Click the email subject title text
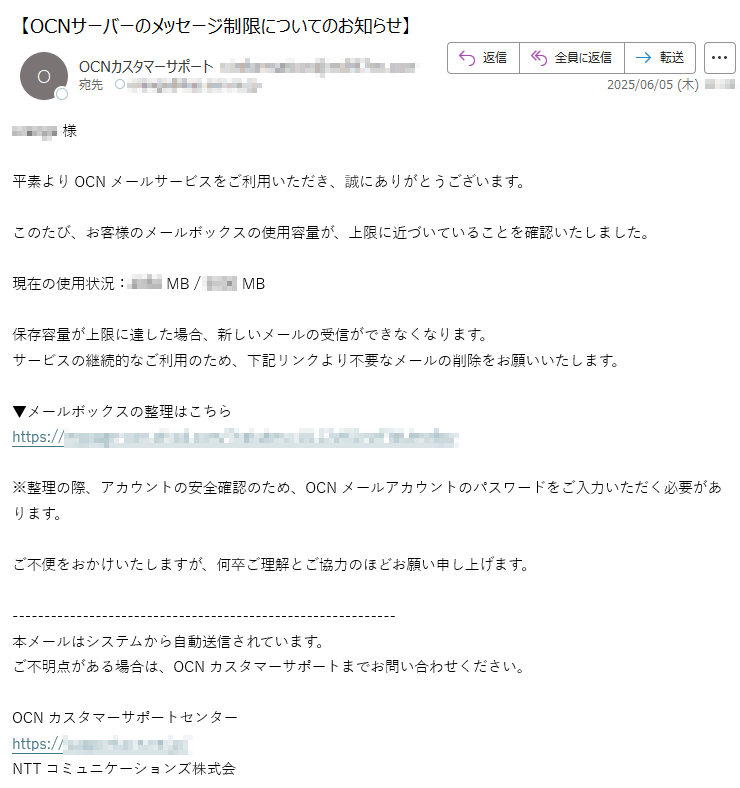The image size is (740, 788). (216, 26)
